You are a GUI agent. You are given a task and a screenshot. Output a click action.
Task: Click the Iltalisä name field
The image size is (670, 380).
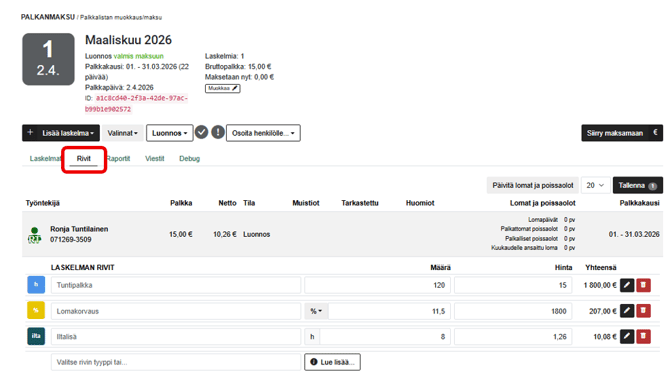point(176,337)
